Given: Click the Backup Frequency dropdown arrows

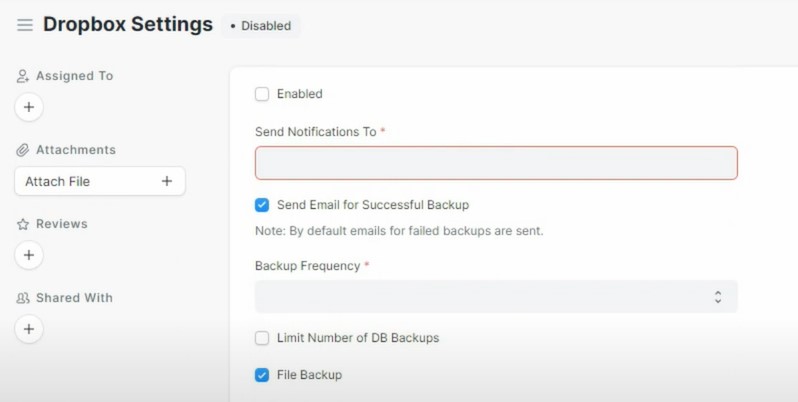Looking at the screenshot, I should coord(718,297).
